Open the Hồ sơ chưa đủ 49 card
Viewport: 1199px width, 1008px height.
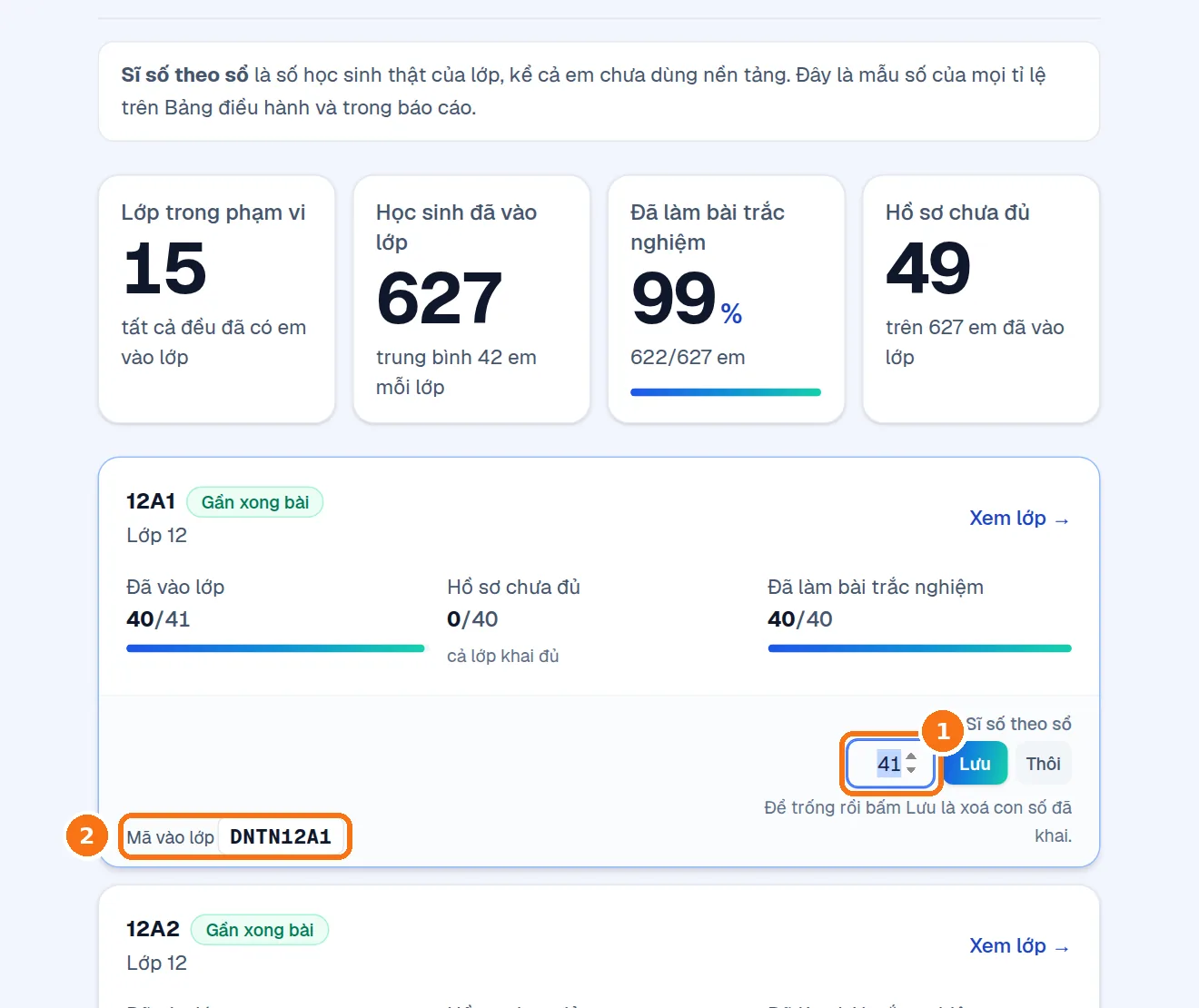981,299
